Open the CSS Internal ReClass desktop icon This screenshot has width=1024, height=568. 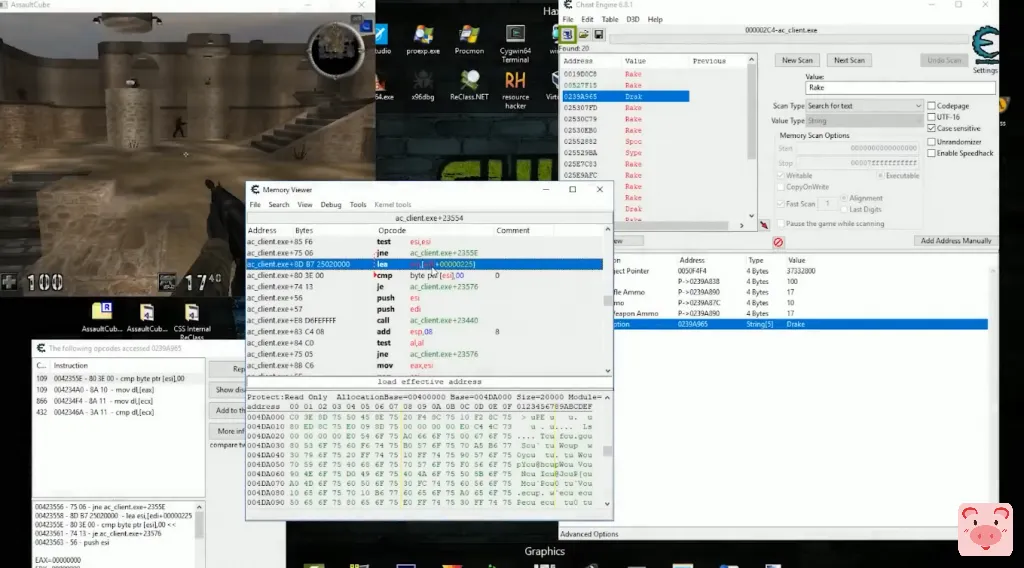tap(192, 321)
